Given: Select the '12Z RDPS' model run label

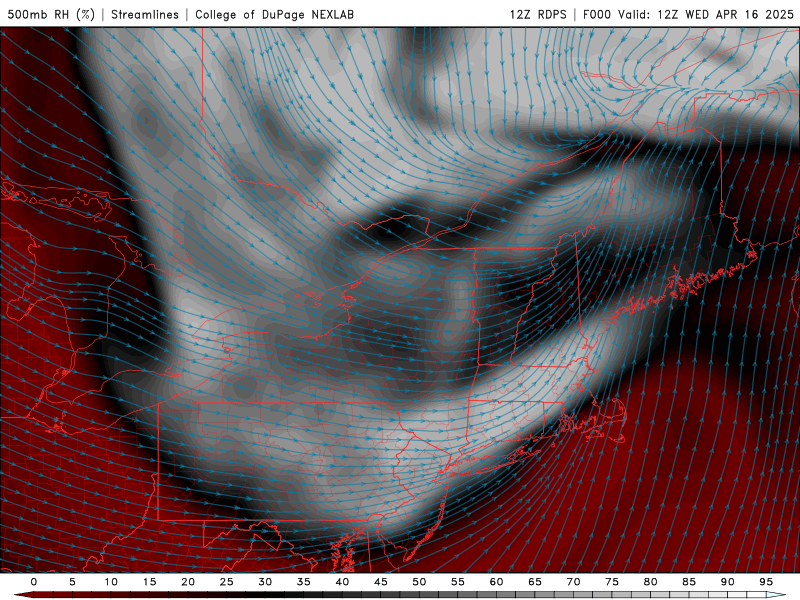Looking at the screenshot, I should pyautogui.click(x=538, y=14).
